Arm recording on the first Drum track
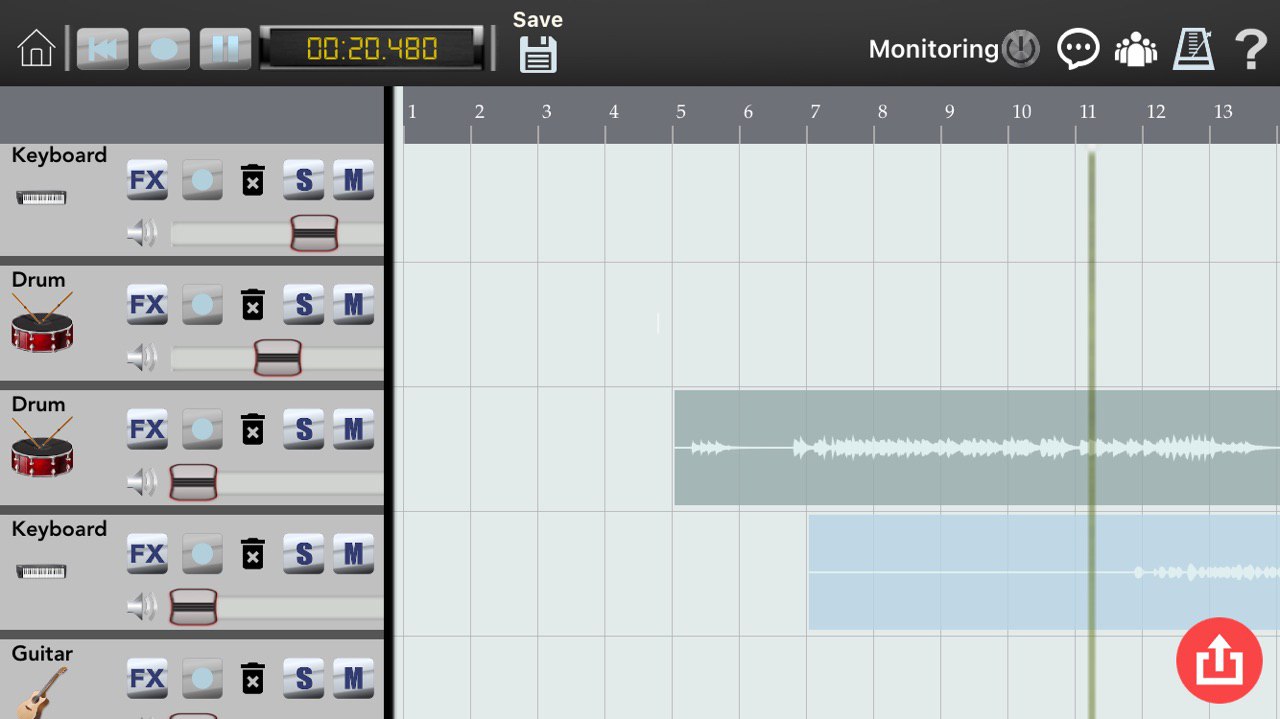 [x=202, y=304]
